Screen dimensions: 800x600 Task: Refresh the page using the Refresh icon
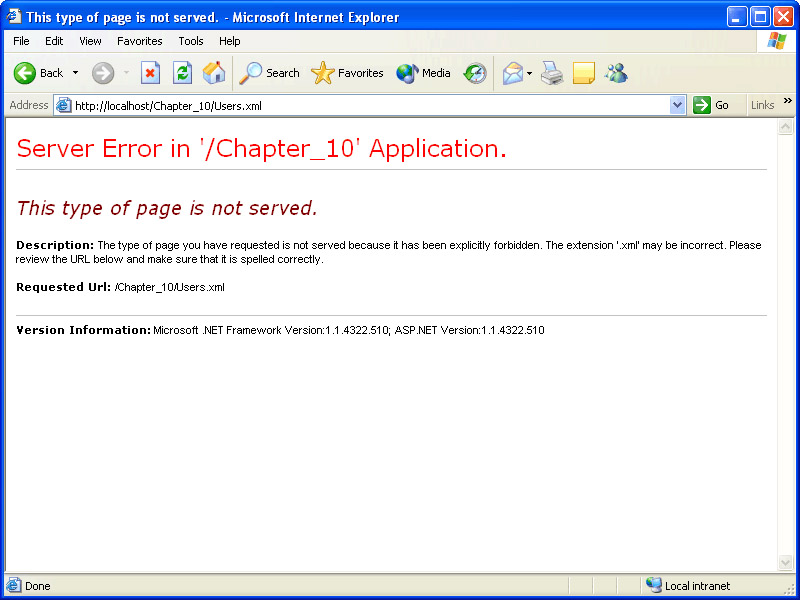coord(182,73)
